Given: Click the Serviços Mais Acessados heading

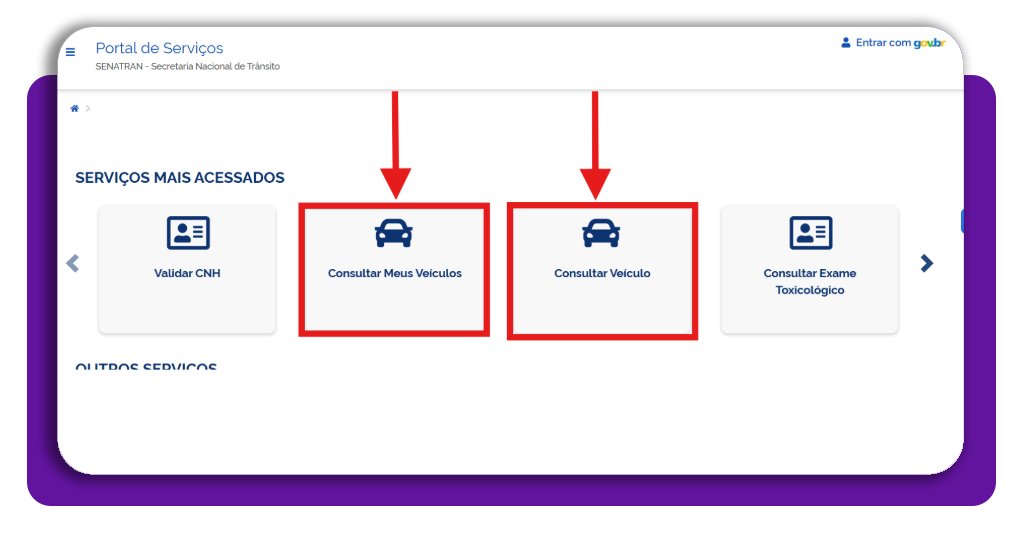Looking at the screenshot, I should [180, 178].
